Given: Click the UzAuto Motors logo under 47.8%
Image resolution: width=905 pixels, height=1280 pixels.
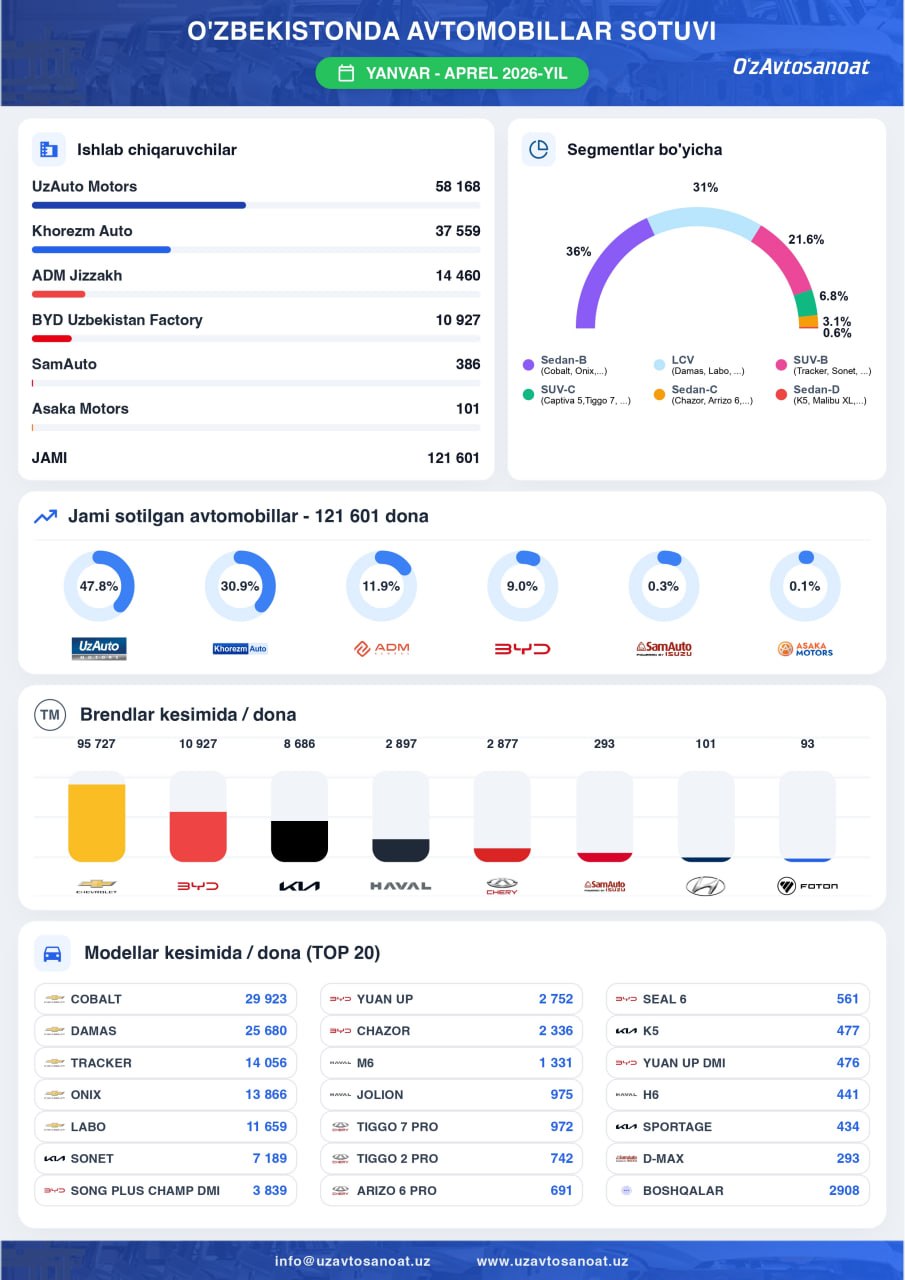Looking at the screenshot, I should point(99,648).
